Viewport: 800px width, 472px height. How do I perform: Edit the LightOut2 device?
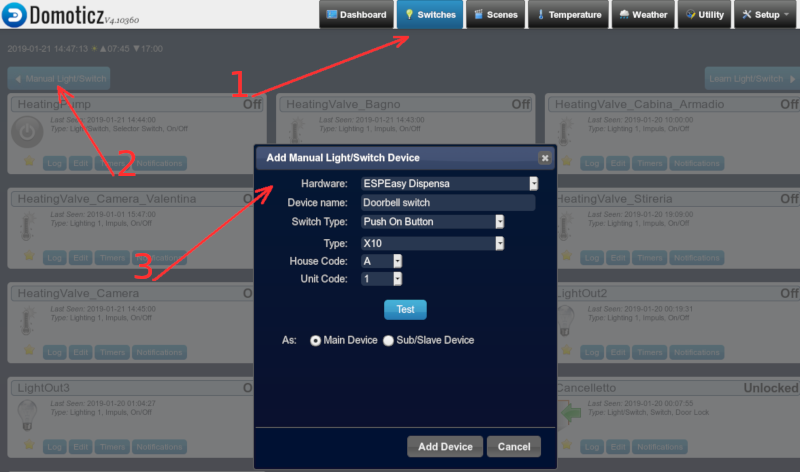pyautogui.click(x=618, y=352)
